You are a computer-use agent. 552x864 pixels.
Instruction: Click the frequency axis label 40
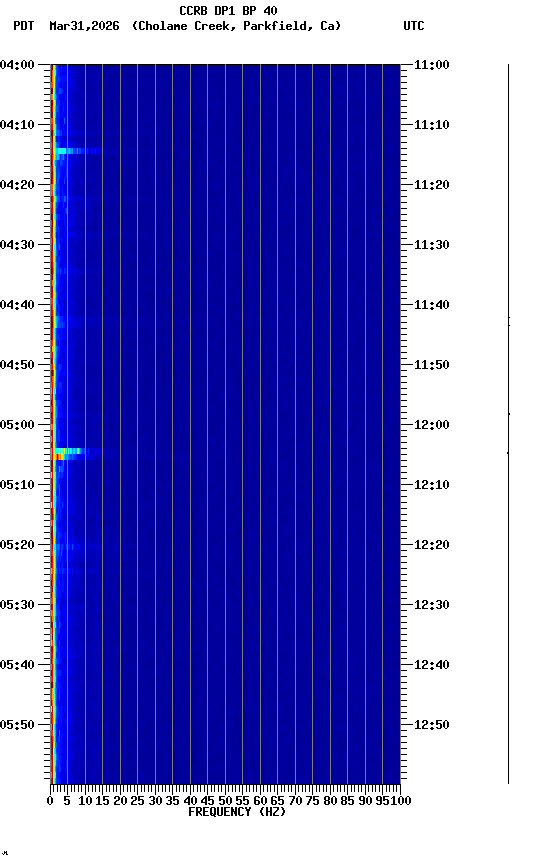point(190,801)
